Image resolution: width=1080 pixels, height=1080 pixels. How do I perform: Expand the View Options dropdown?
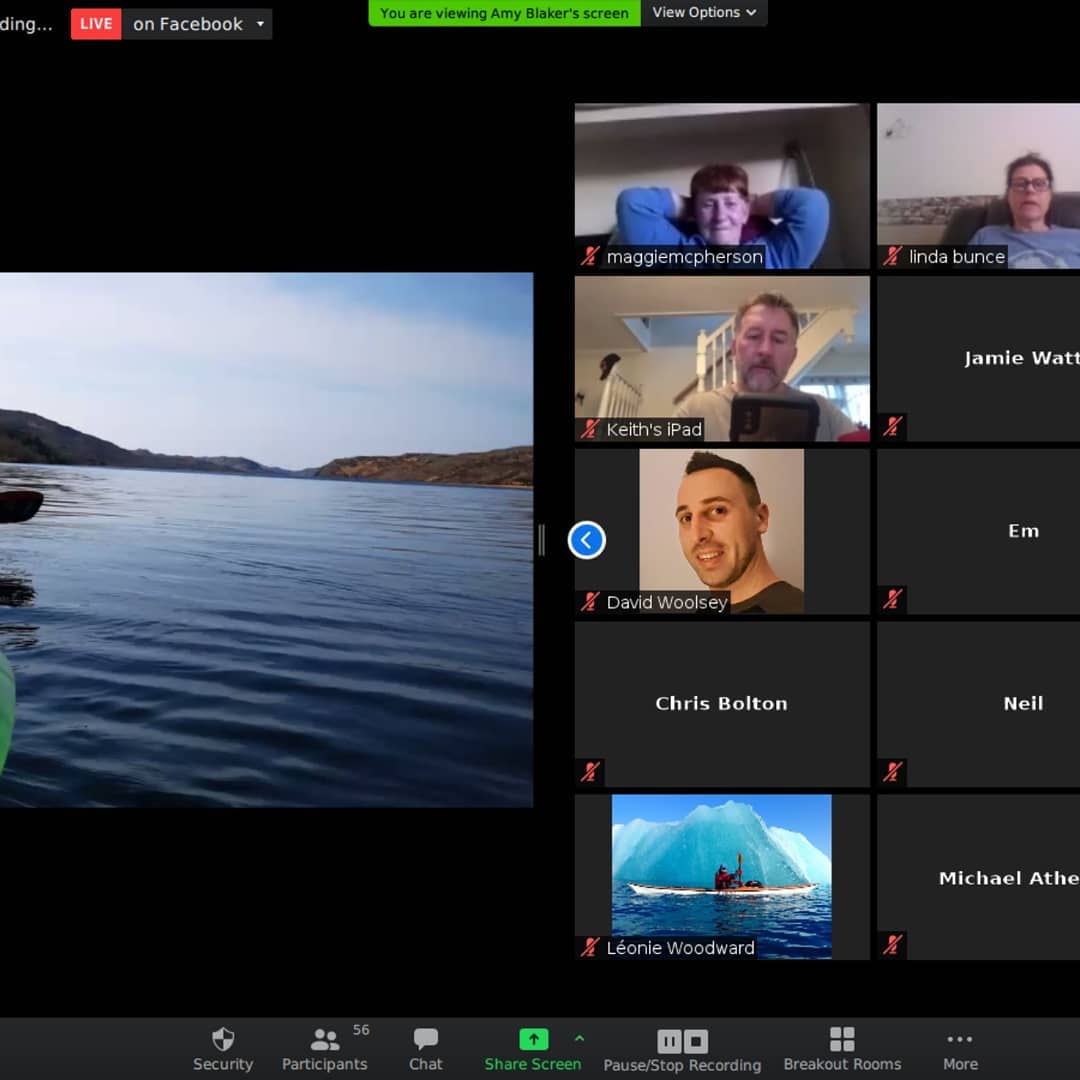click(x=704, y=13)
